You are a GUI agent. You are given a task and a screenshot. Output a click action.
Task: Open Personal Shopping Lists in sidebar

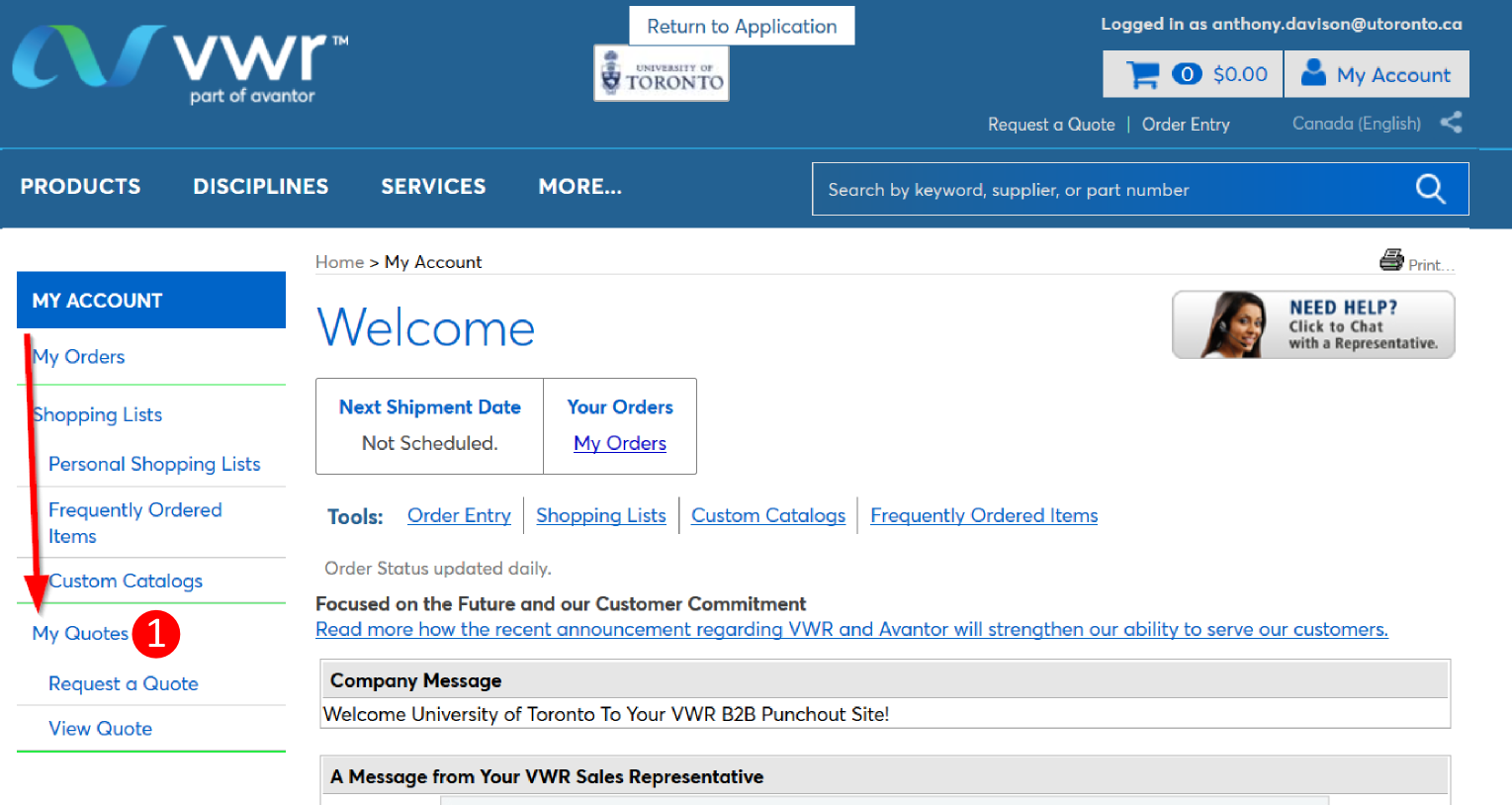tap(154, 464)
